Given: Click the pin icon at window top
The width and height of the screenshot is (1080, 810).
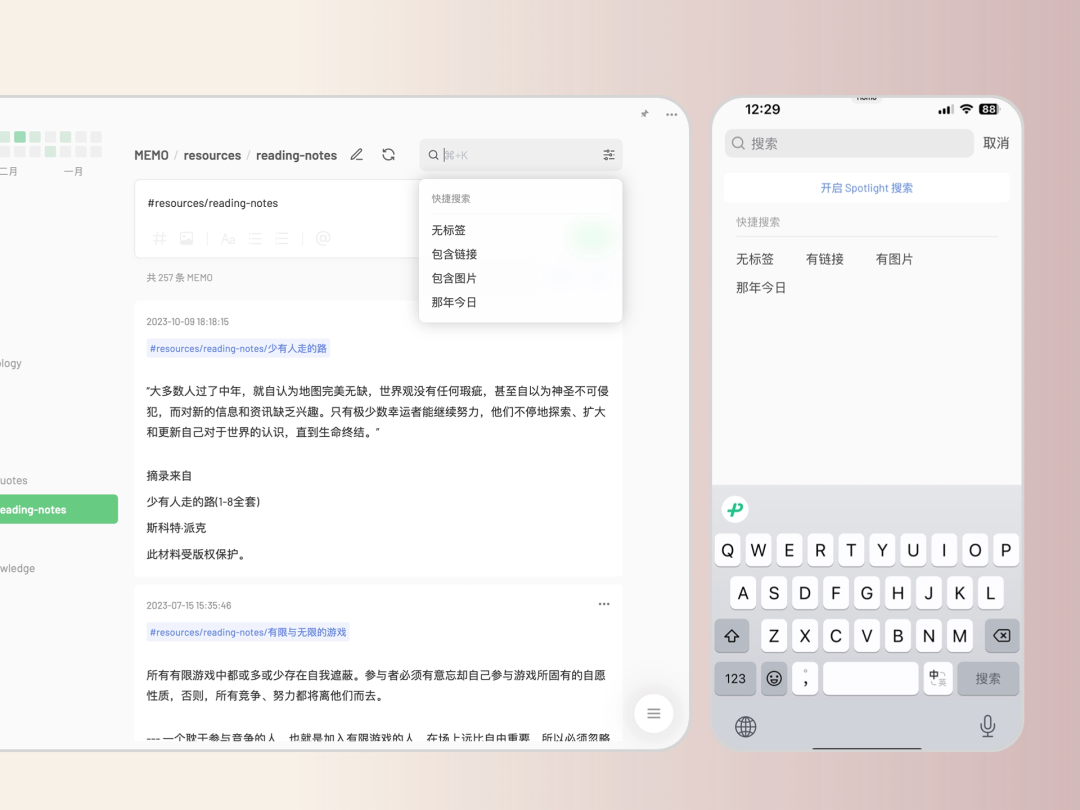Looking at the screenshot, I should point(645,114).
